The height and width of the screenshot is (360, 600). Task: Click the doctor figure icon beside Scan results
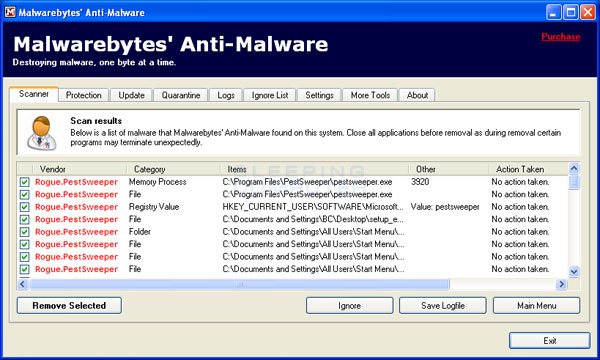[41, 133]
